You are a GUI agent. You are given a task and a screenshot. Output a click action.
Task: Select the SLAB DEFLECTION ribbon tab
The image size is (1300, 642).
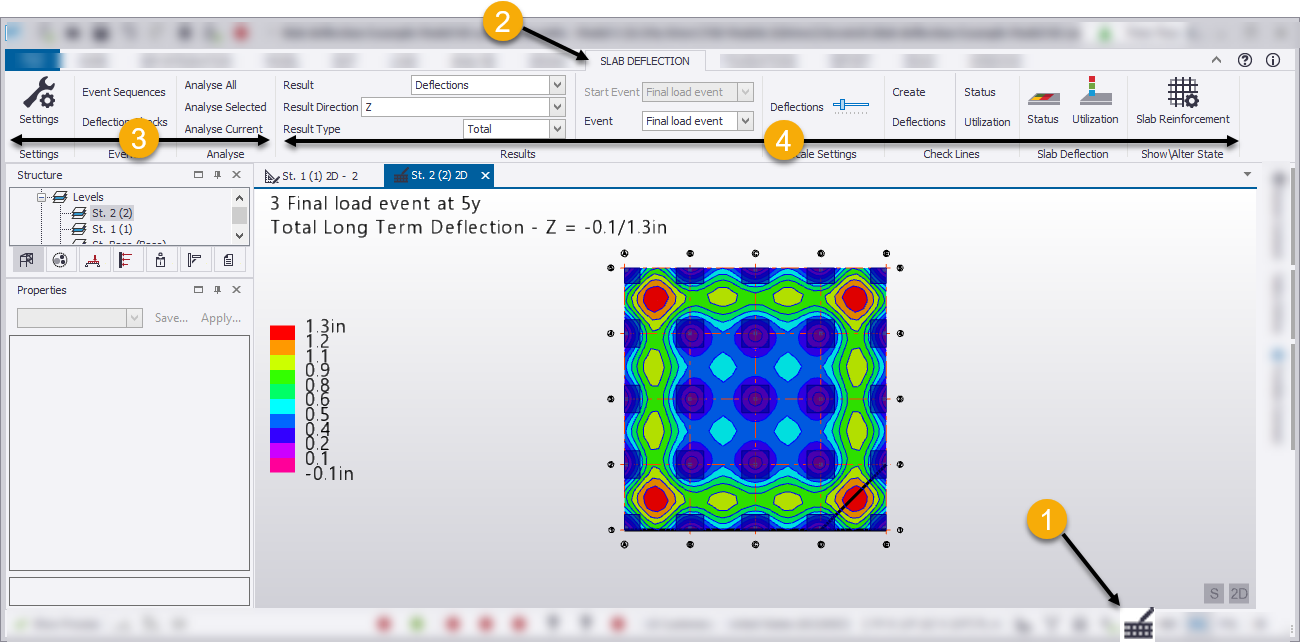click(645, 61)
